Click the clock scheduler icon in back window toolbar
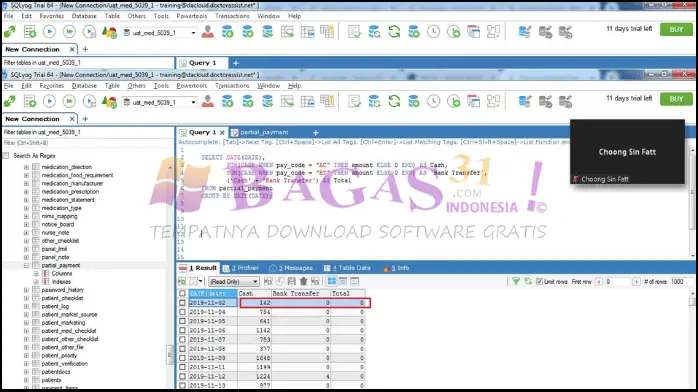 [x=434, y=32]
